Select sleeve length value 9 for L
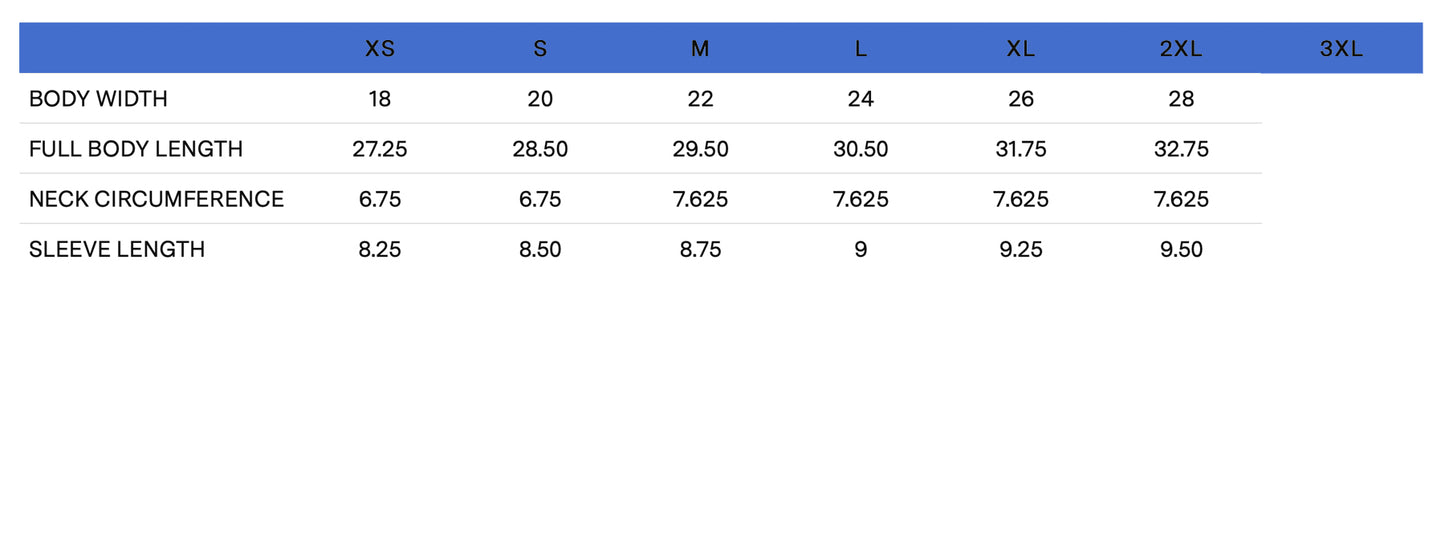 coord(860,249)
